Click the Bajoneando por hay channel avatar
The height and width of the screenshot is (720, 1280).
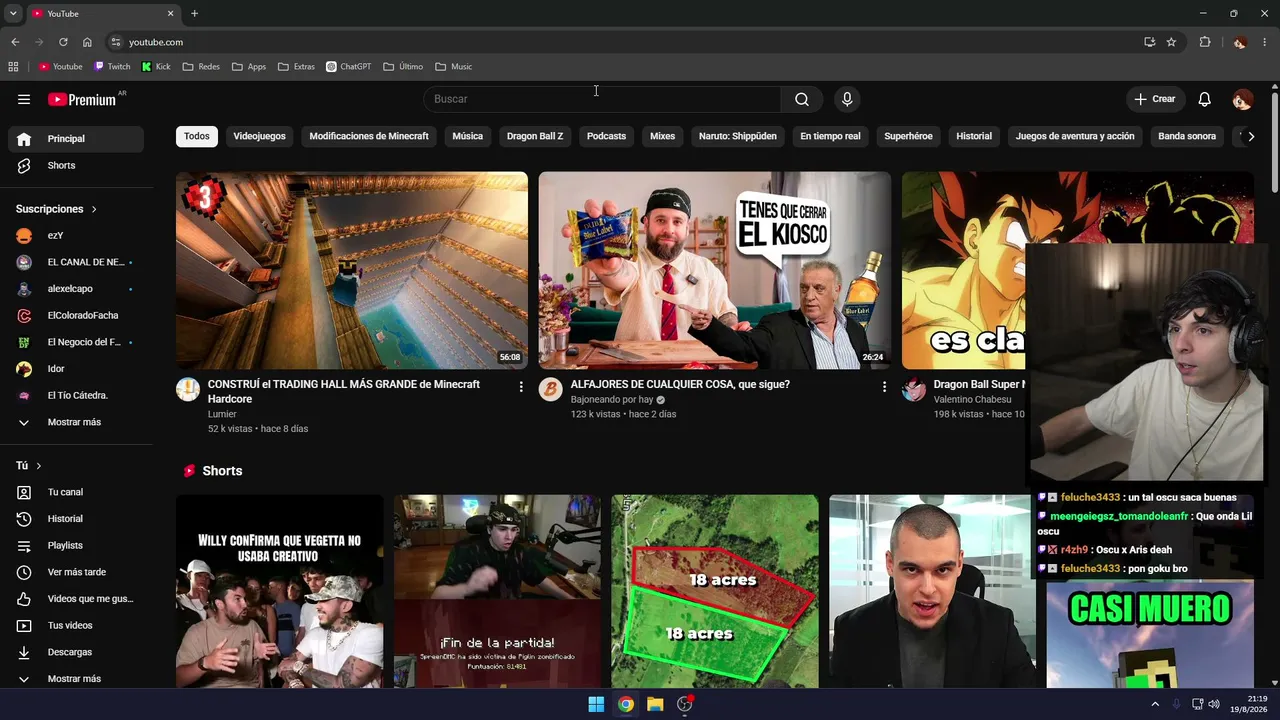click(551, 390)
